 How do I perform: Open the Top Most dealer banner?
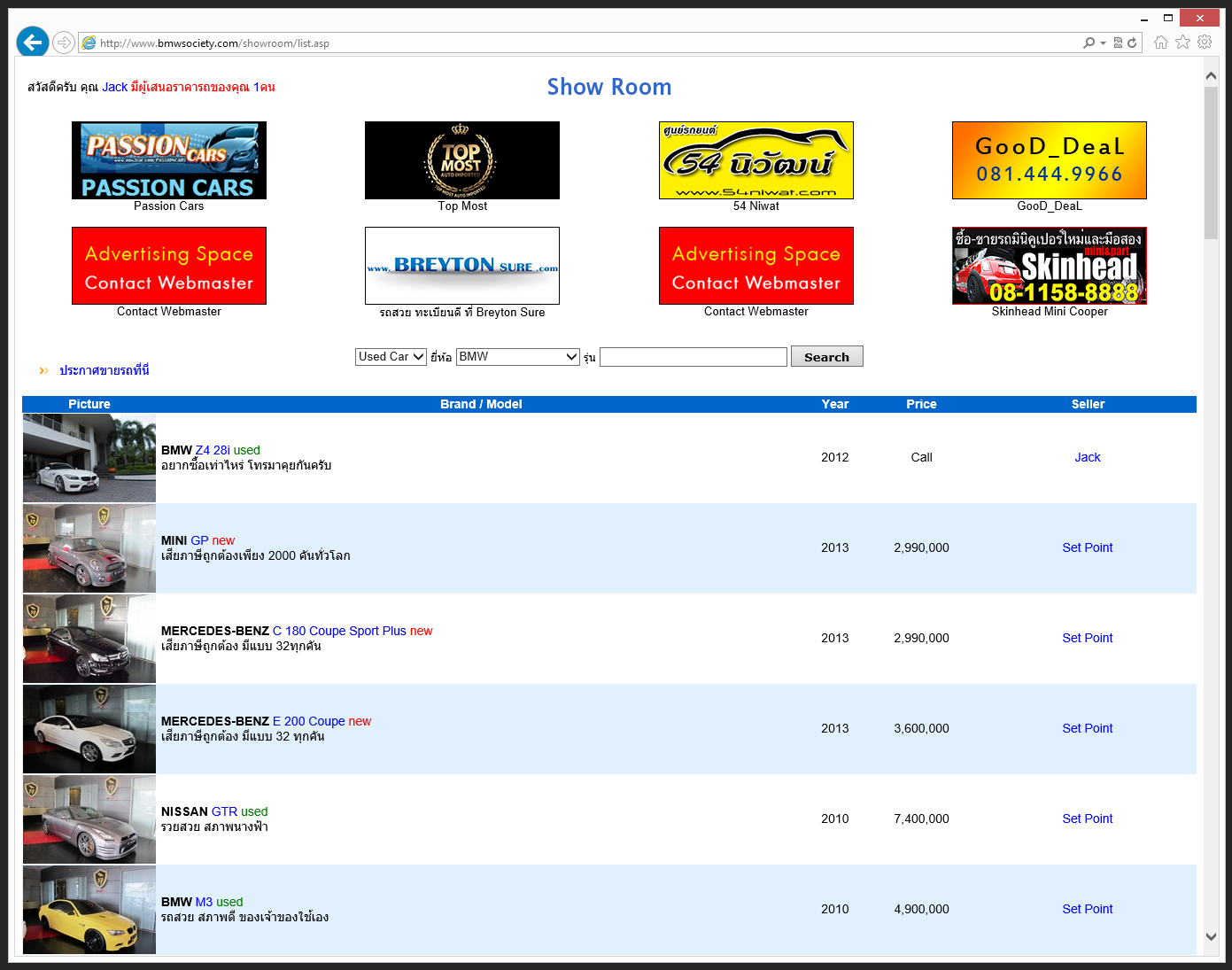pyautogui.click(x=462, y=160)
